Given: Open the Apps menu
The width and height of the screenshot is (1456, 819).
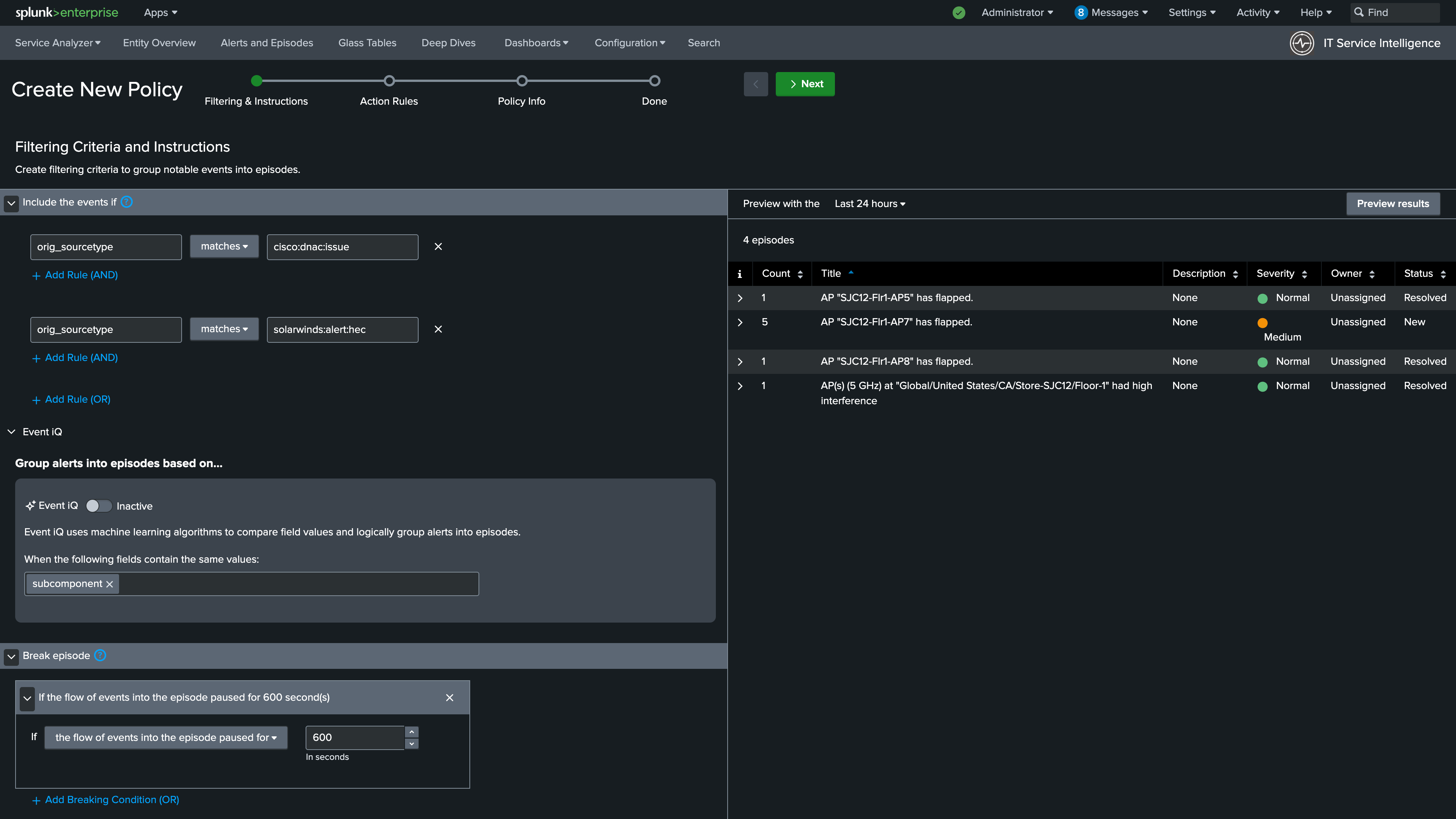Looking at the screenshot, I should coord(160,13).
